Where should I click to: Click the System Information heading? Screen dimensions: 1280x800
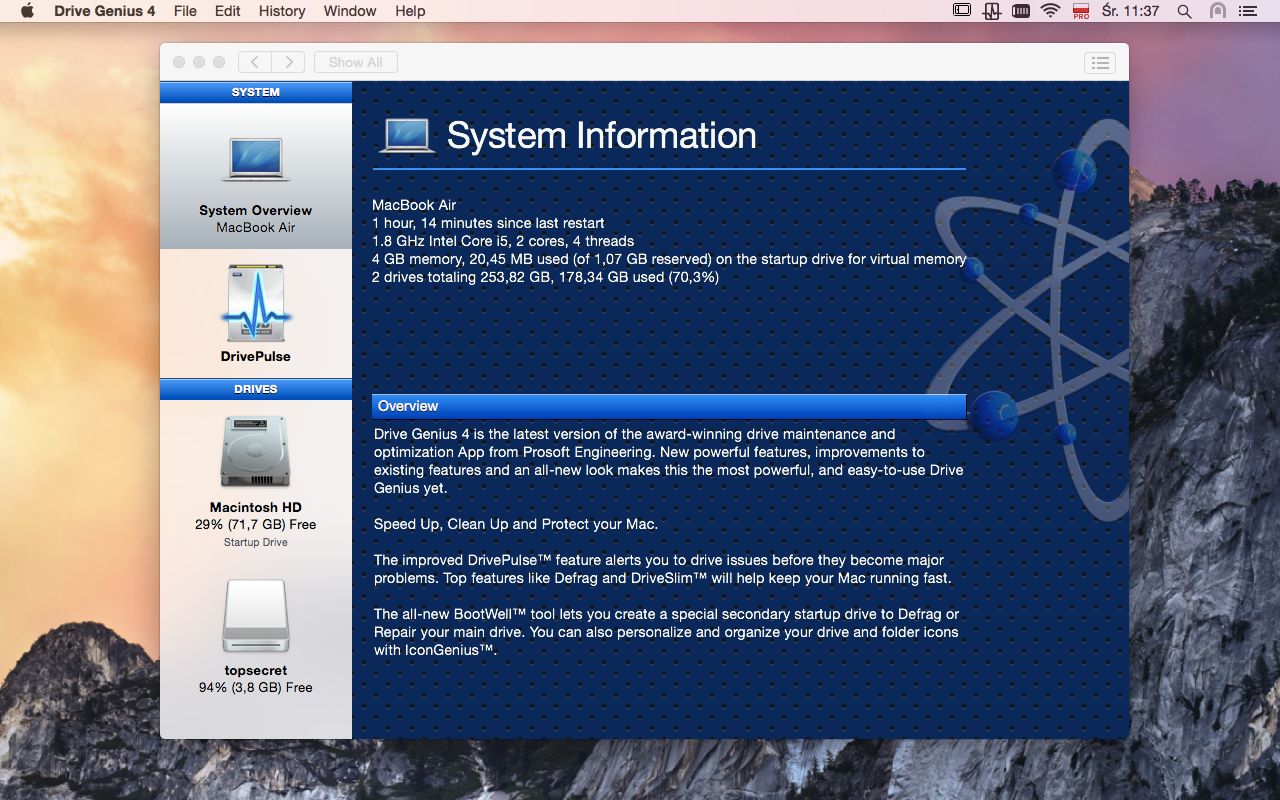tap(601, 136)
